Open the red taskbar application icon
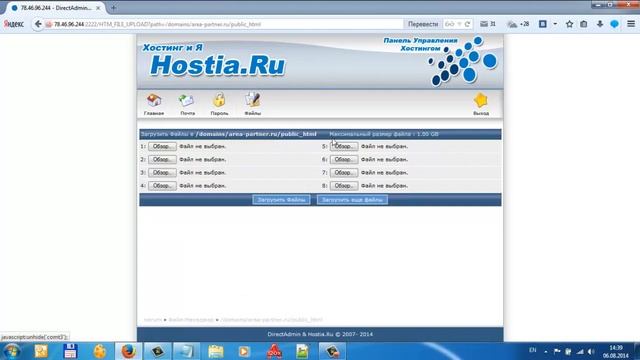 point(274,351)
